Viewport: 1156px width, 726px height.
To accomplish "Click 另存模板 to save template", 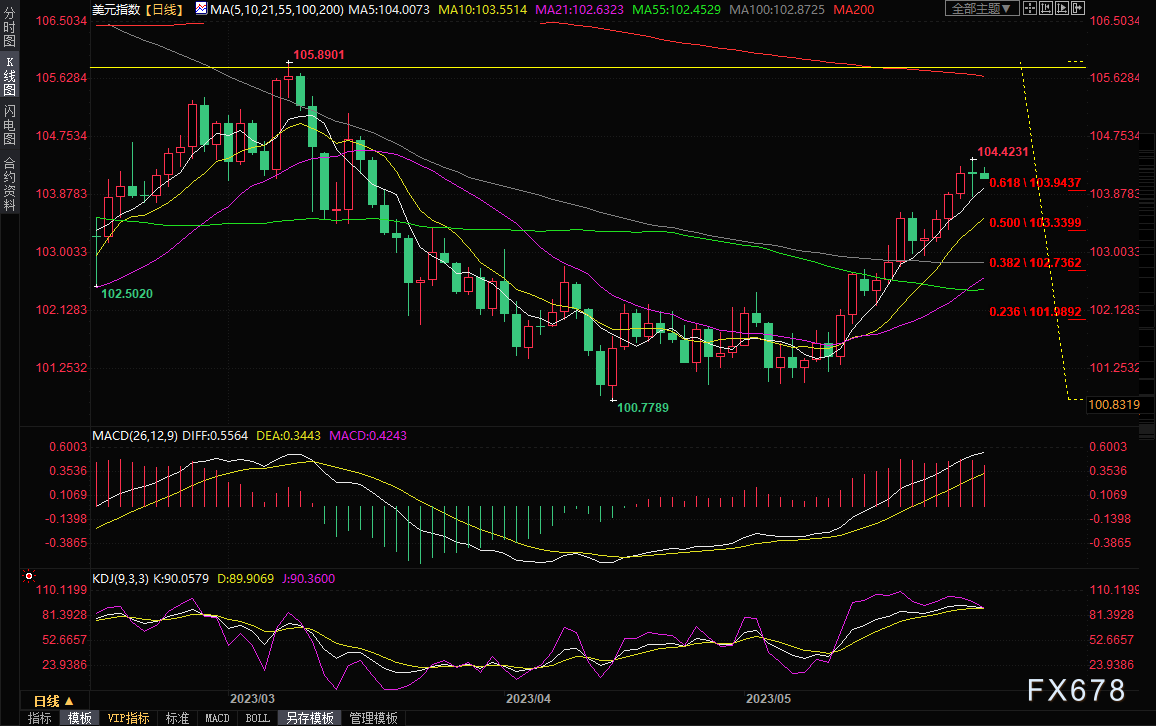I will coord(310,718).
